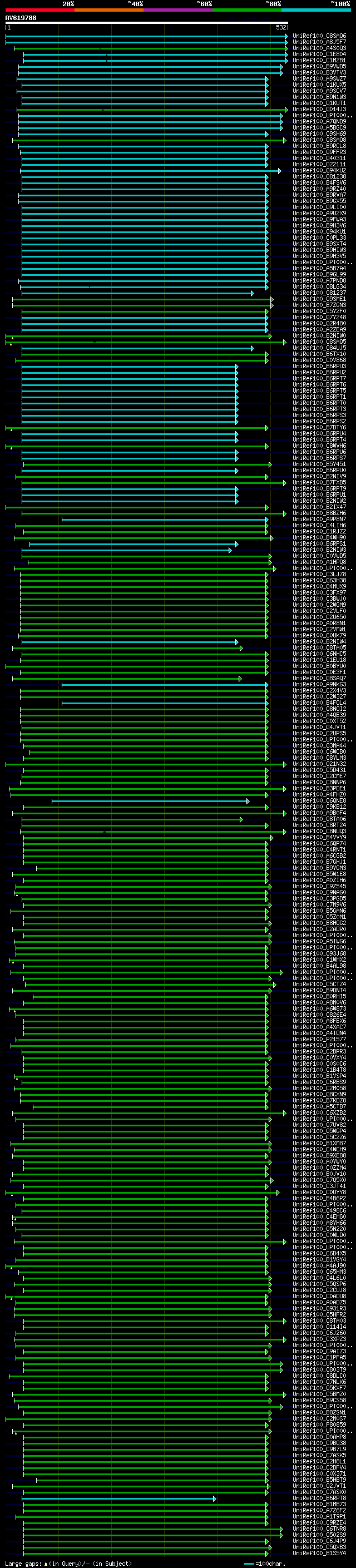Open hit UniRef100_C1E804

point(319,54)
